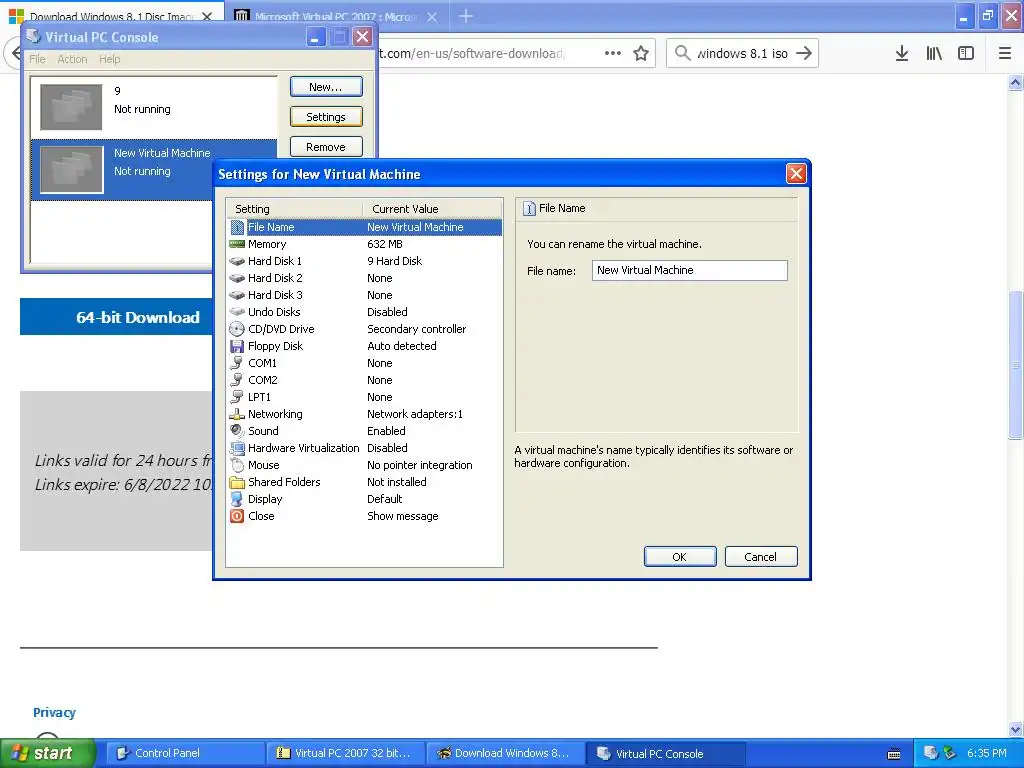Image resolution: width=1024 pixels, height=768 pixels.
Task: Click the Undo Disks icon
Action: [x=237, y=312]
